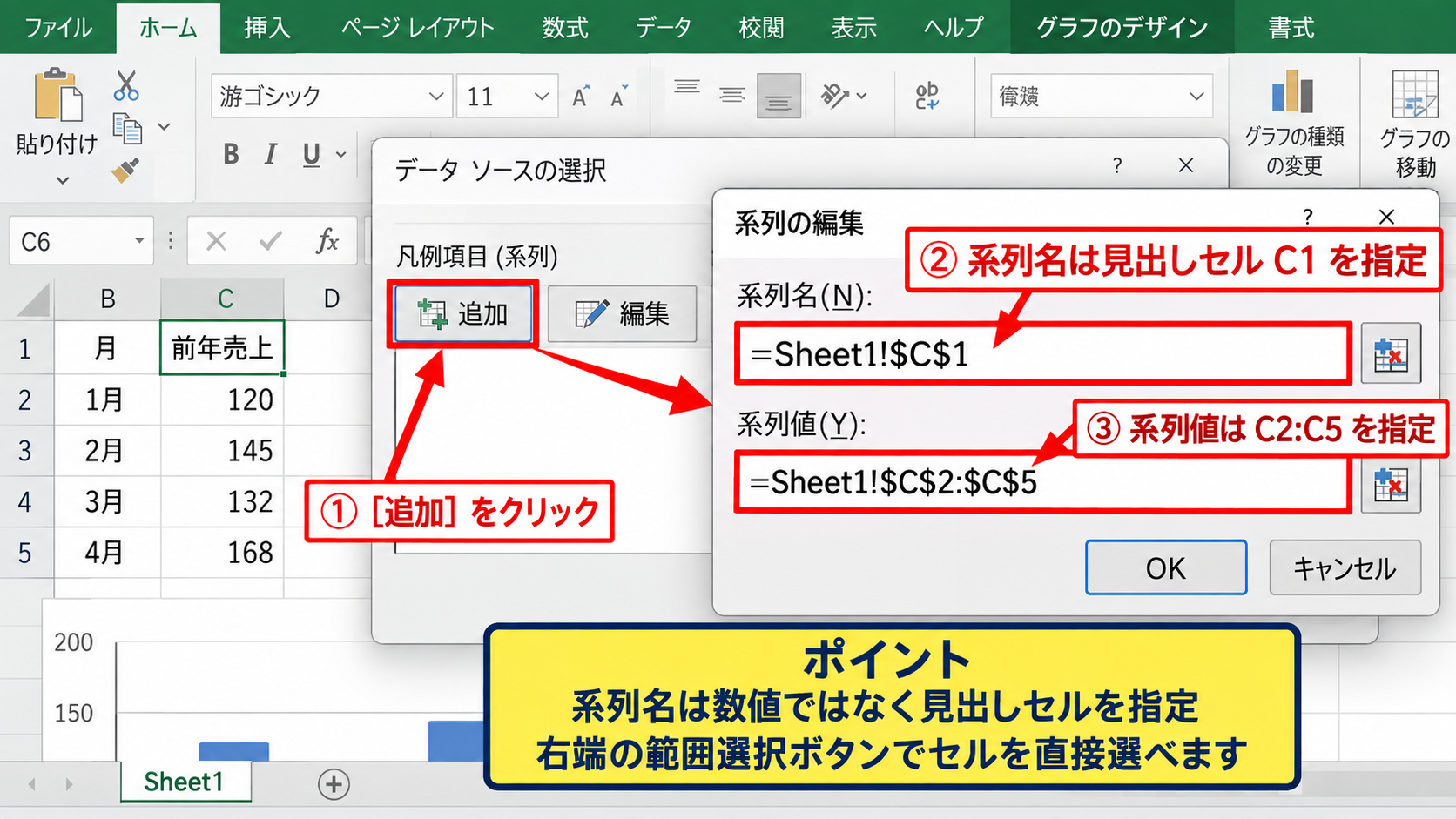Click the Cut scissors icon
The height and width of the screenshot is (819, 1456).
click(126, 85)
